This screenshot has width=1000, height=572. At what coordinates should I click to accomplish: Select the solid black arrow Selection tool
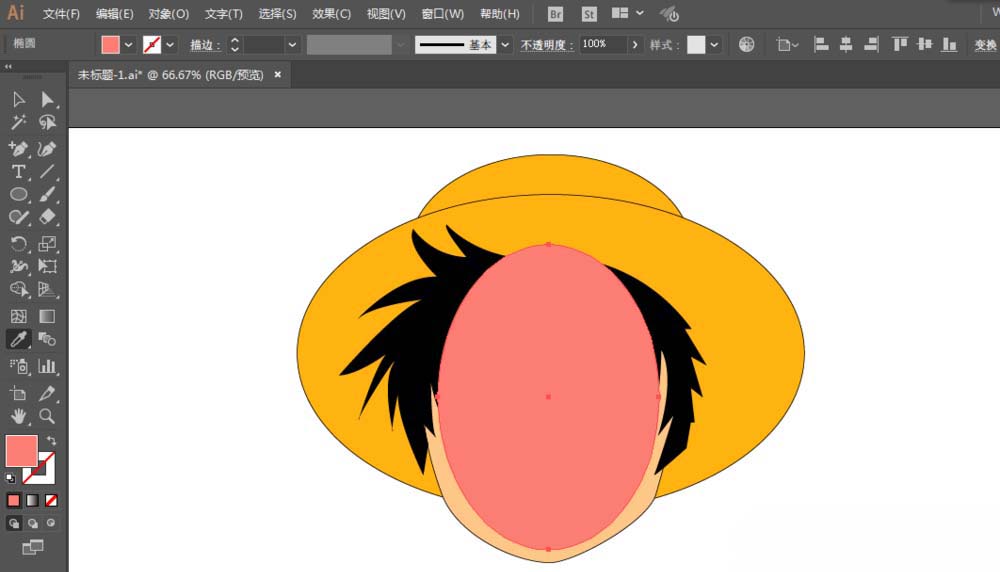tap(18, 99)
